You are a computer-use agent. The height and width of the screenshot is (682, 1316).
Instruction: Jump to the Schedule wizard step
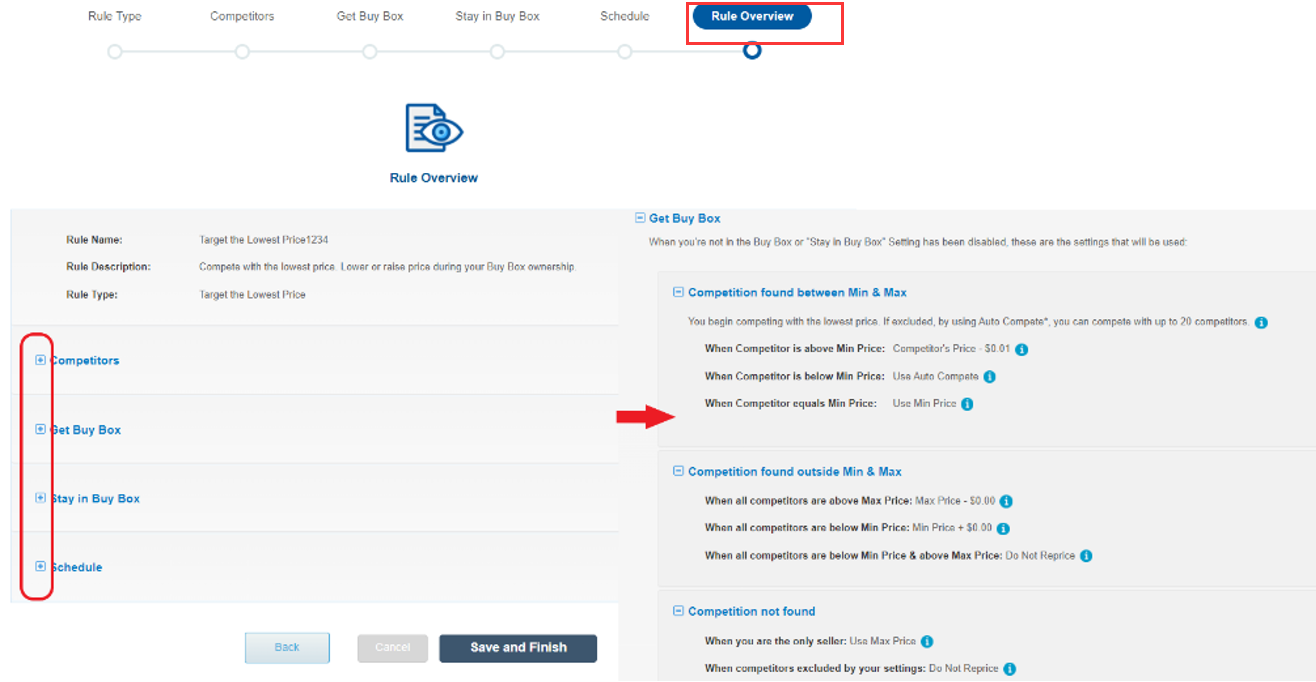point(625,16)
